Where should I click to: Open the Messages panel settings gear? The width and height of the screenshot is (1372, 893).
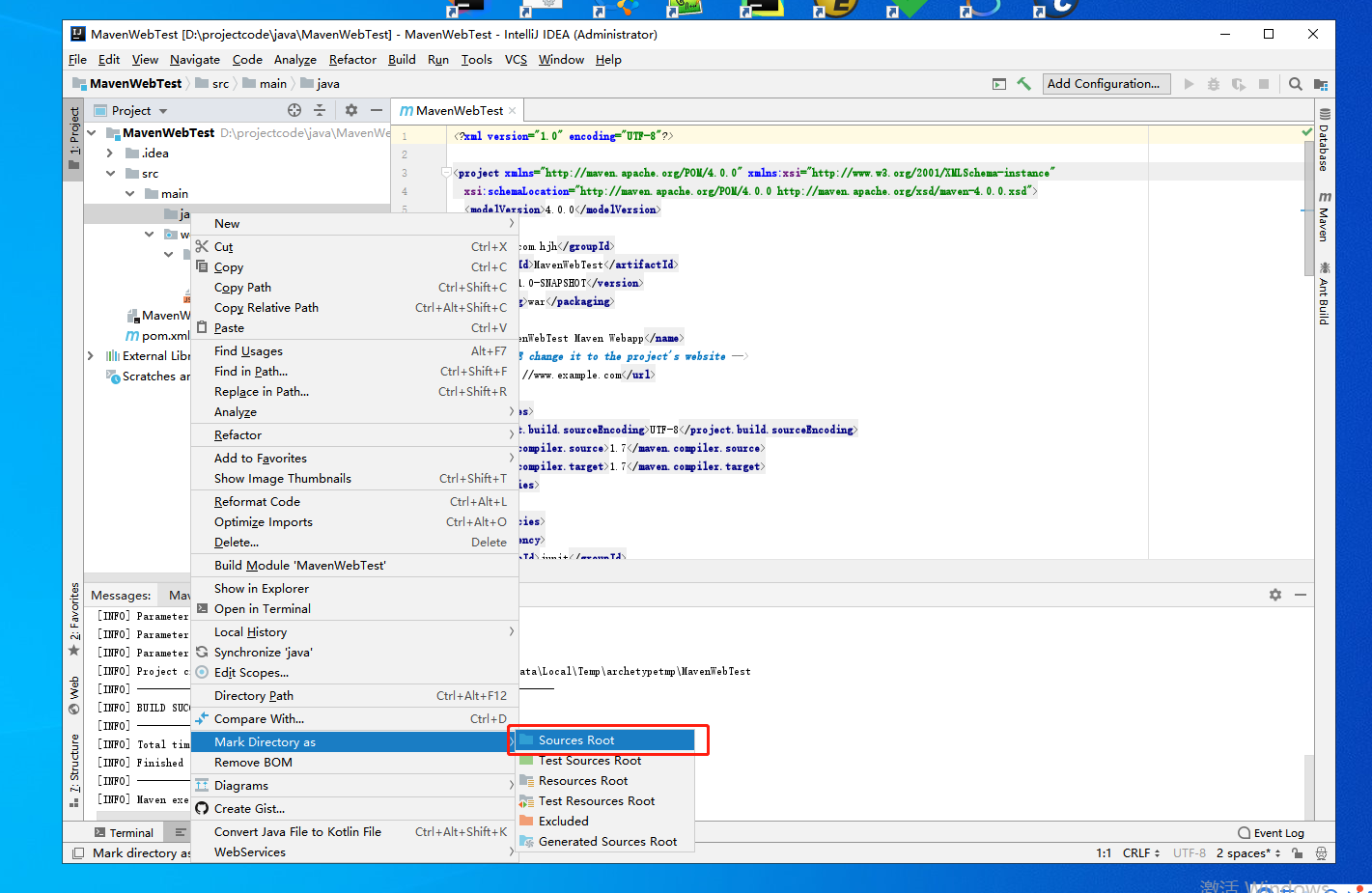point(1275,595)
